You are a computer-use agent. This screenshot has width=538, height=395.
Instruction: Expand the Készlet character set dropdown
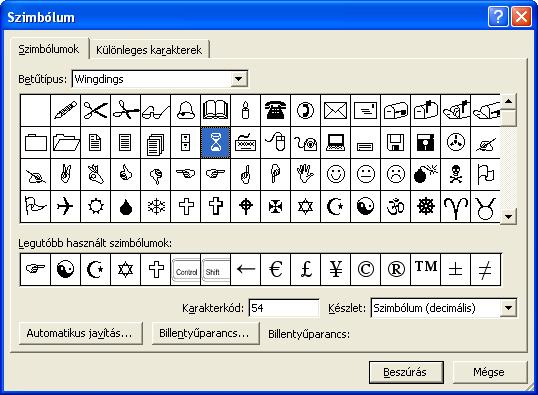tap(508, 308)
